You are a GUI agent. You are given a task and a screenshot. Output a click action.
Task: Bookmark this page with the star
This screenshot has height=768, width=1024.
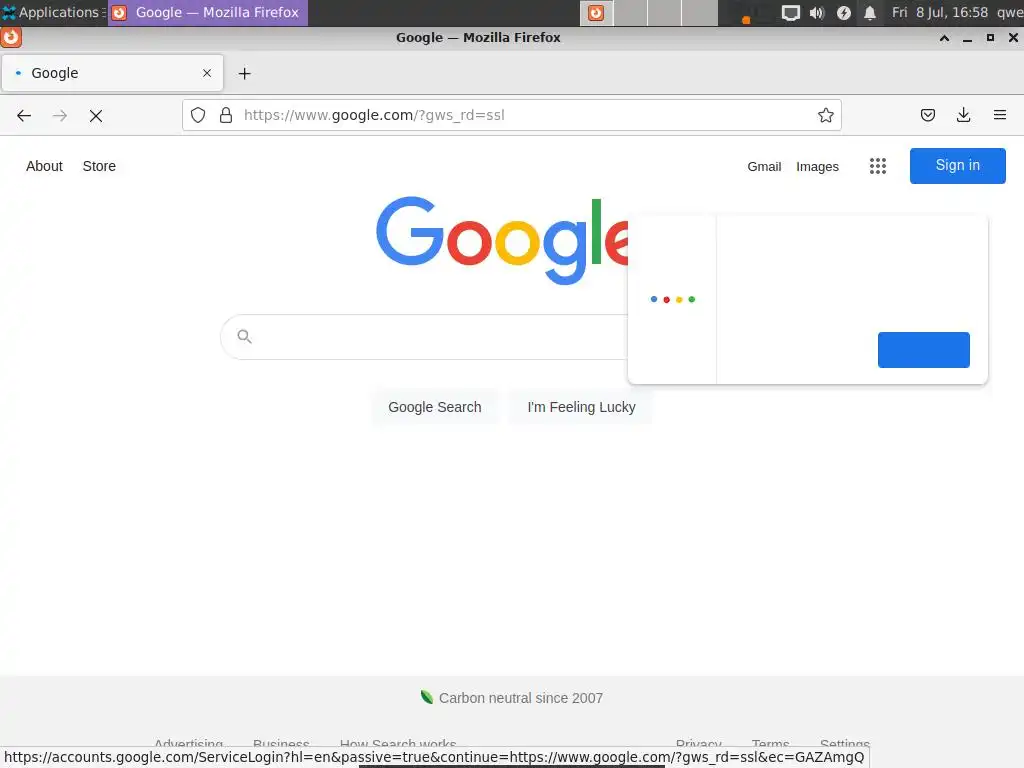825,116
